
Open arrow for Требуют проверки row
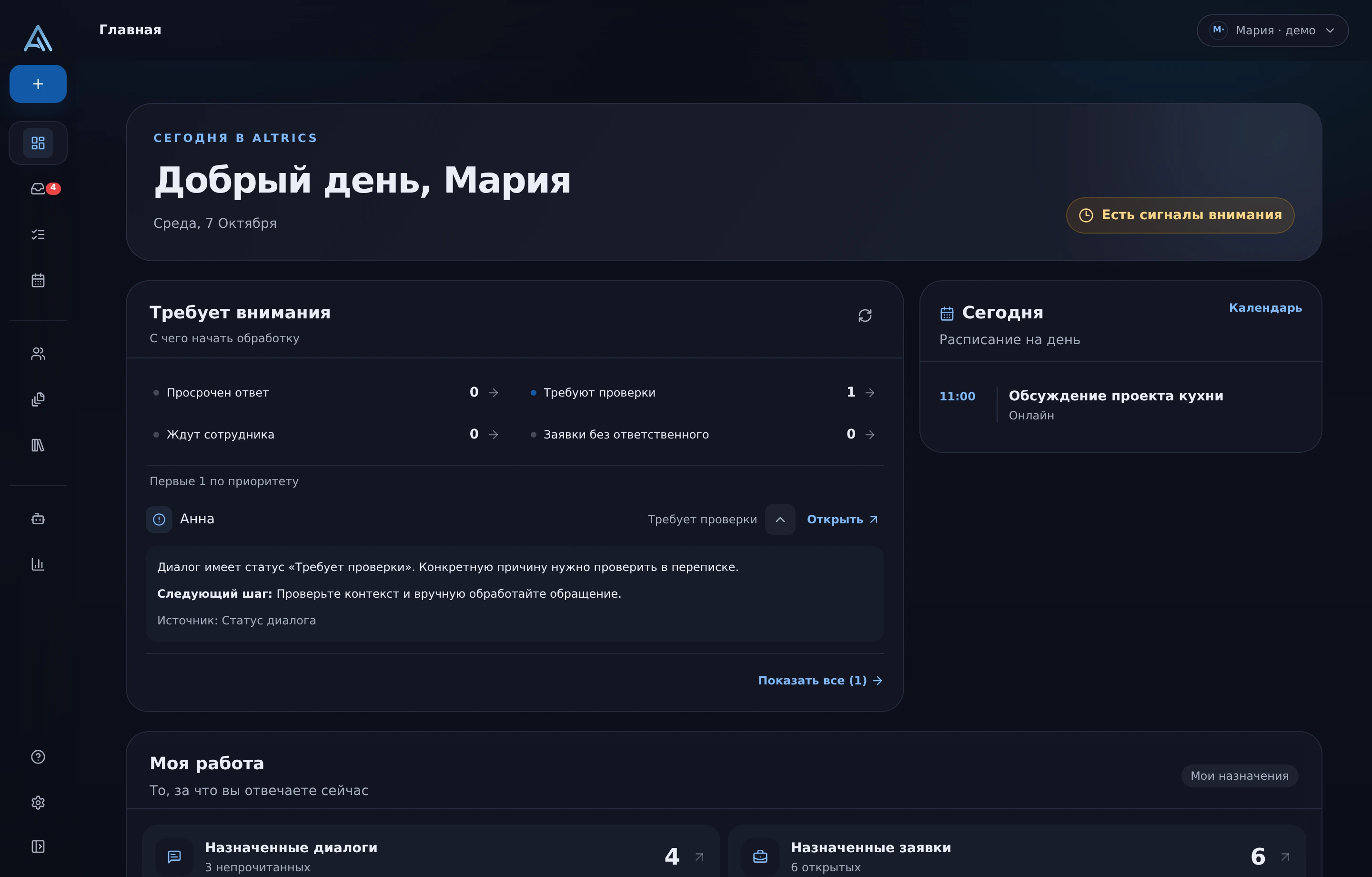click(x=870, y=392)
